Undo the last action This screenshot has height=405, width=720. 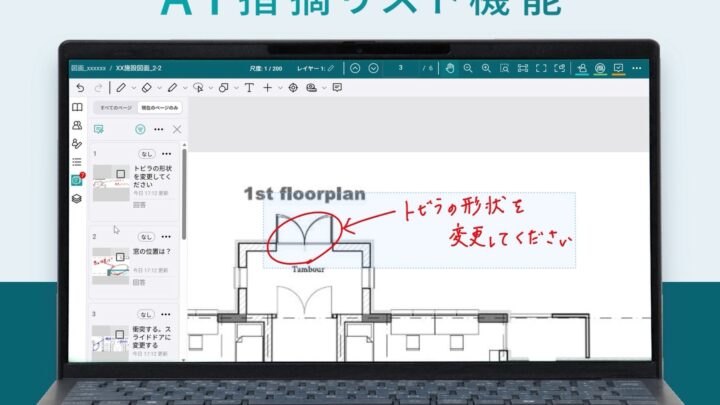coord(80,88)
